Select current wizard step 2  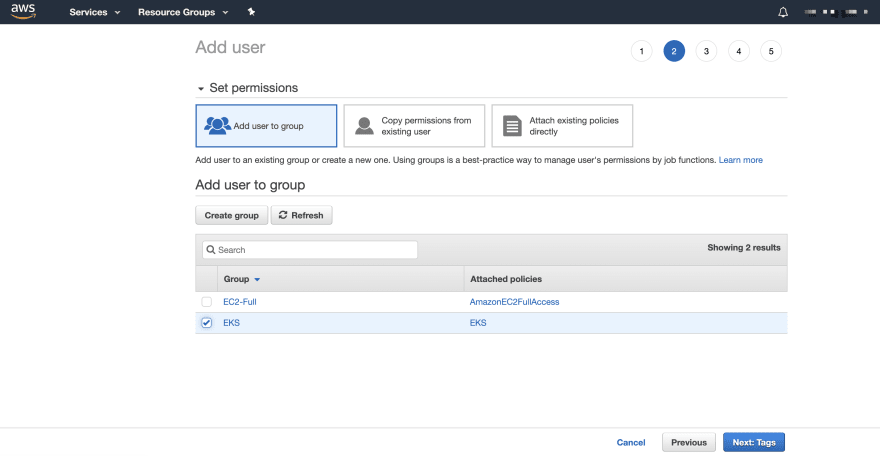pos(674,51)
